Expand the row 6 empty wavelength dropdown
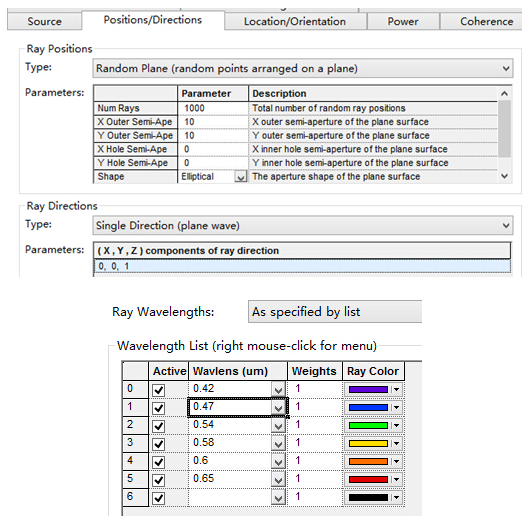 [279, 498]
